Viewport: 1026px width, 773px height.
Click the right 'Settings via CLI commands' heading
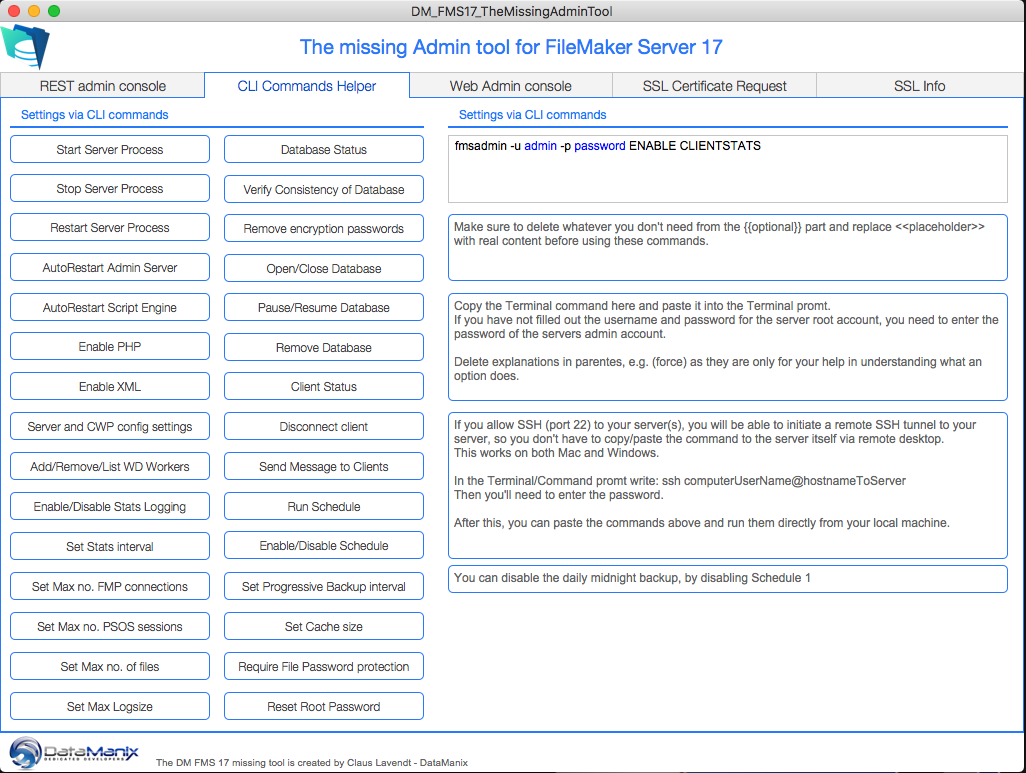(x=533, y=115)
